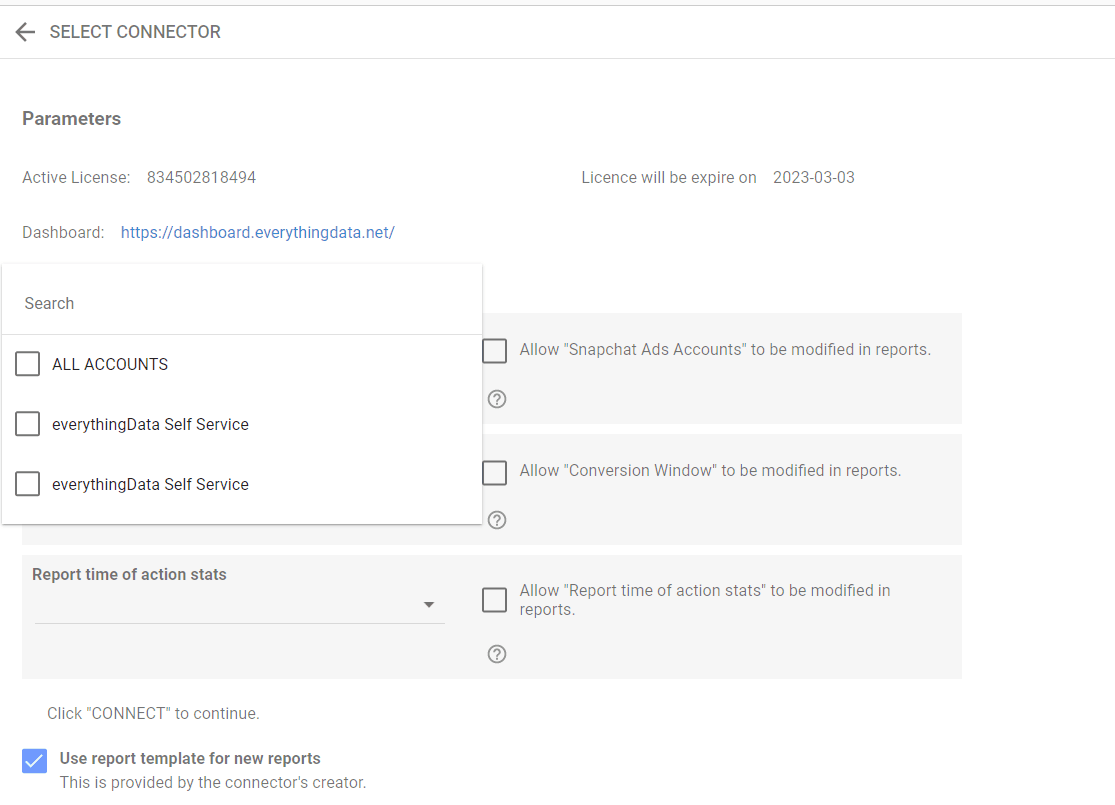The image size is (1115, 805).
Task: Uncheck Use report template for new reports
Action: pyautogui.click(x=34, y=760)
